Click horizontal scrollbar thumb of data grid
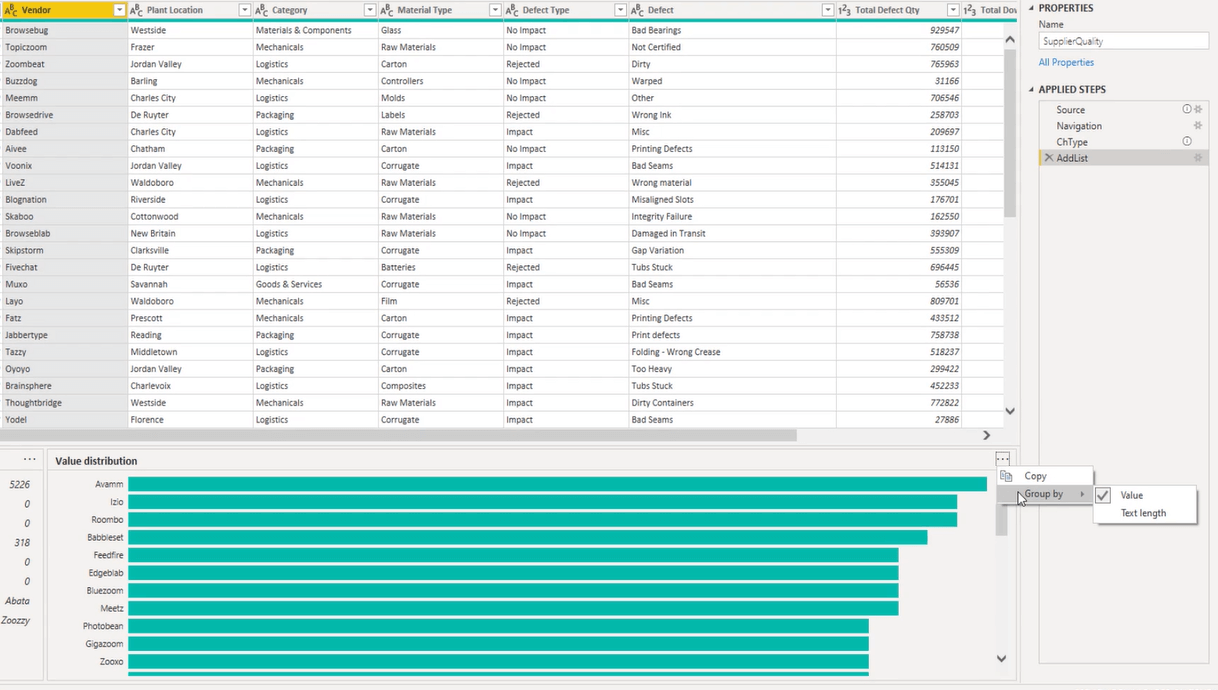The width and height of the screenshot is (1218, 690). (x=398, y=435)
